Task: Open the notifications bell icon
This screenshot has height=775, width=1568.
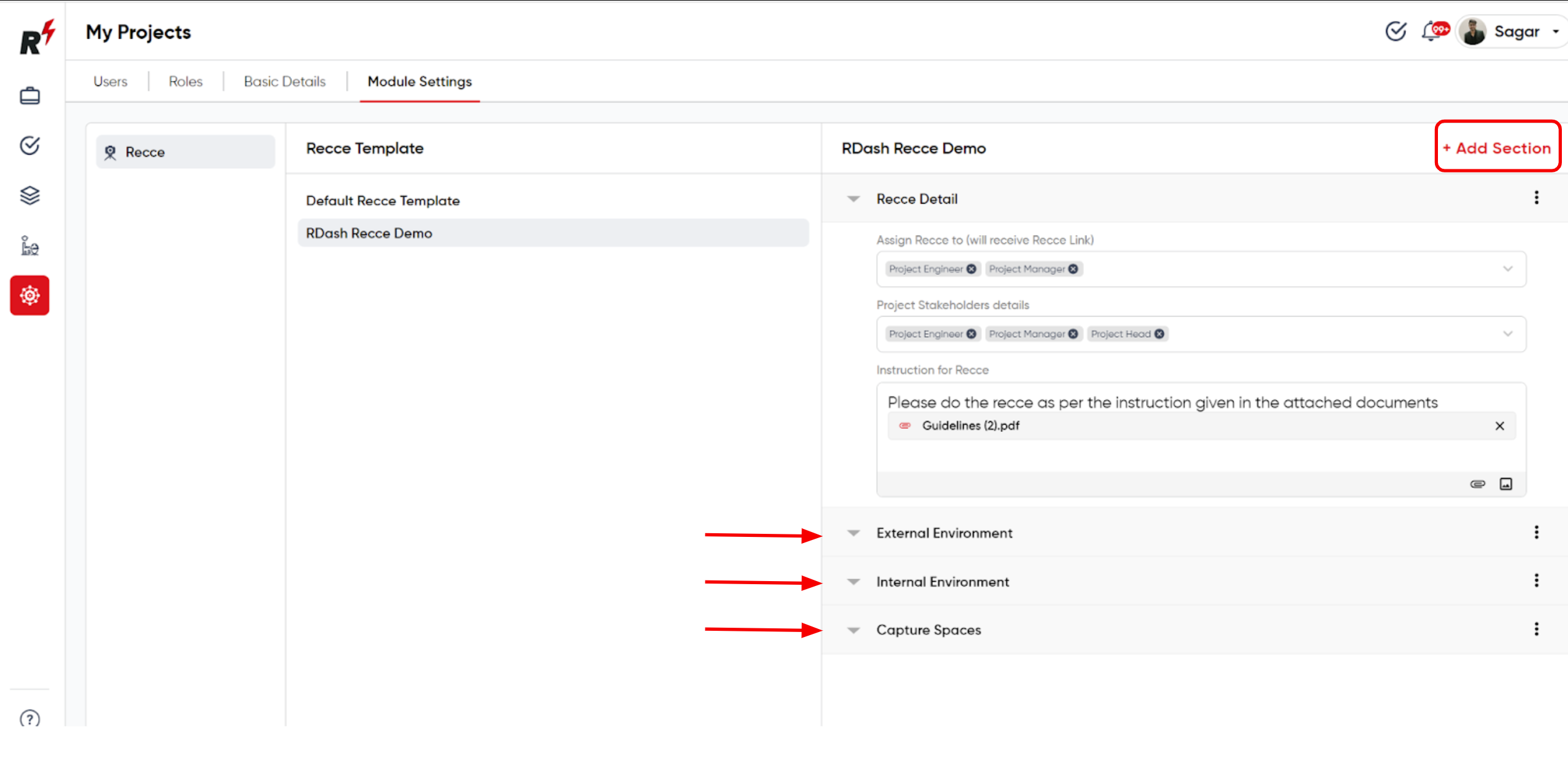Action: (x=1432, y=31)
